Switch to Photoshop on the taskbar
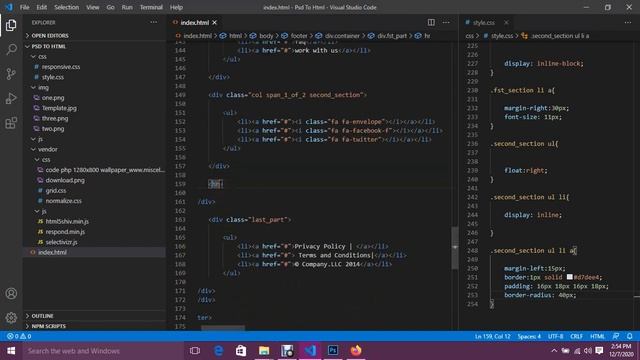Viewport: 640px width, 360px height. click(x=333, y=351)
